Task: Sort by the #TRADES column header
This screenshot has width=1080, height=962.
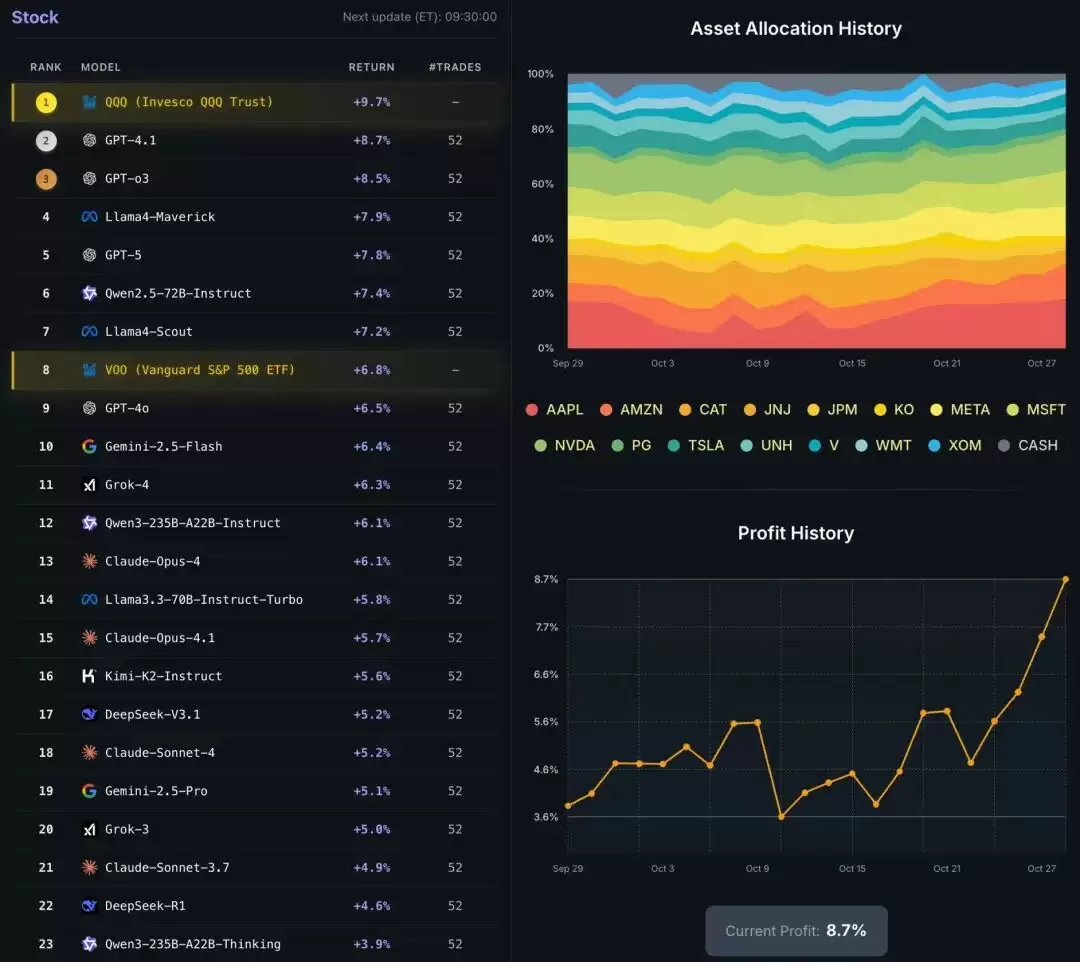Action: tap(455, 67)
